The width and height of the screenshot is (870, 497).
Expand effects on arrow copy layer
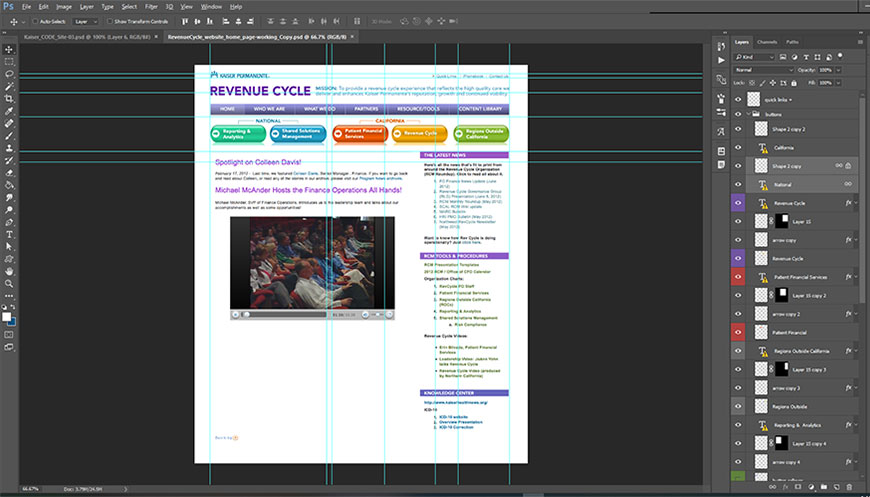[856, 240]
